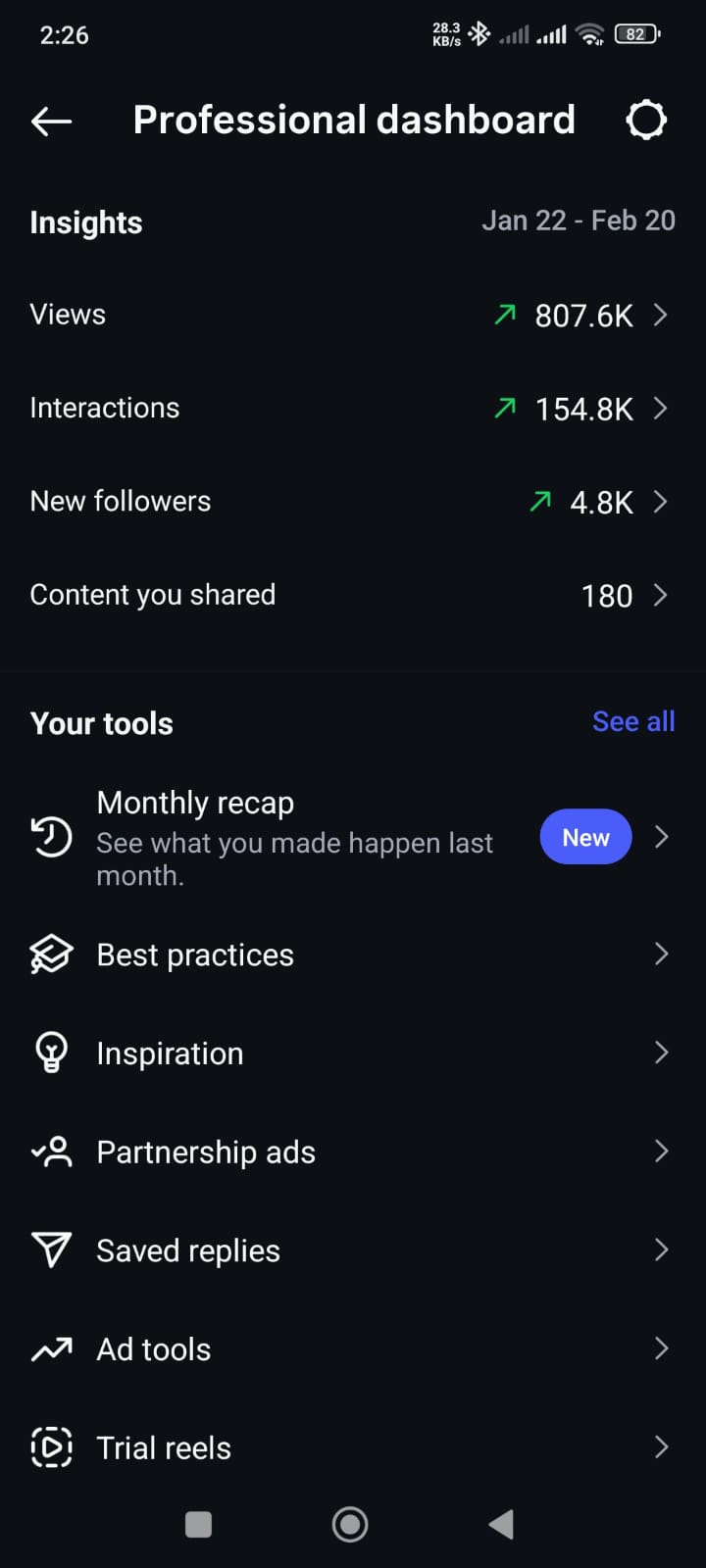This screenshot has width=706, height=1568.
Task: Open the Content you shared row
Action: pyautogui.click(x=153, y=595)
